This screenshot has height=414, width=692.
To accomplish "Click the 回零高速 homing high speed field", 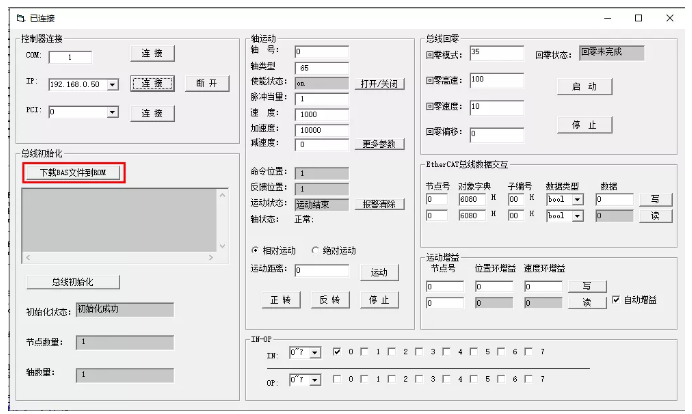I will (497, 81).
